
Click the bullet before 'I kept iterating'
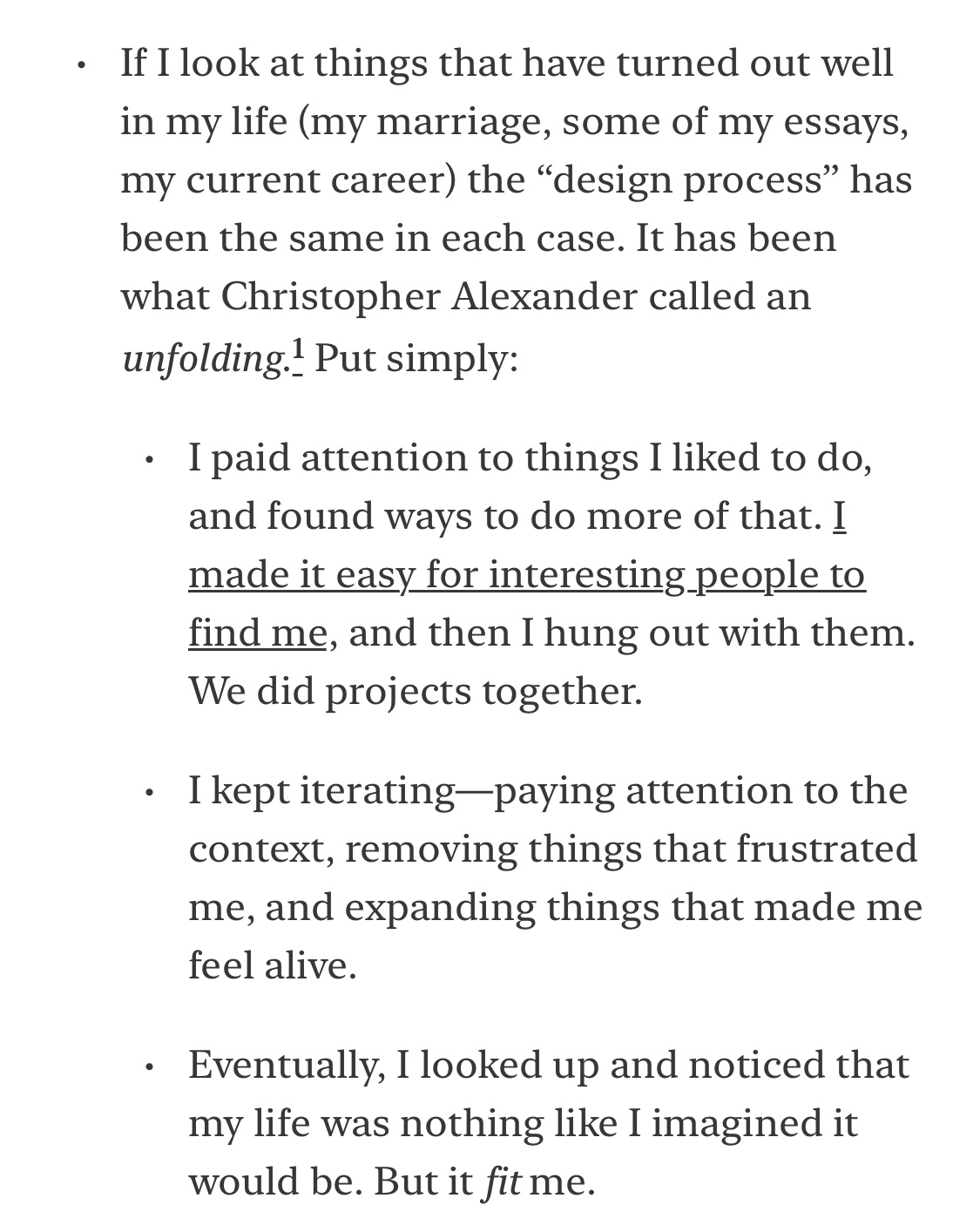pos(151,794)
